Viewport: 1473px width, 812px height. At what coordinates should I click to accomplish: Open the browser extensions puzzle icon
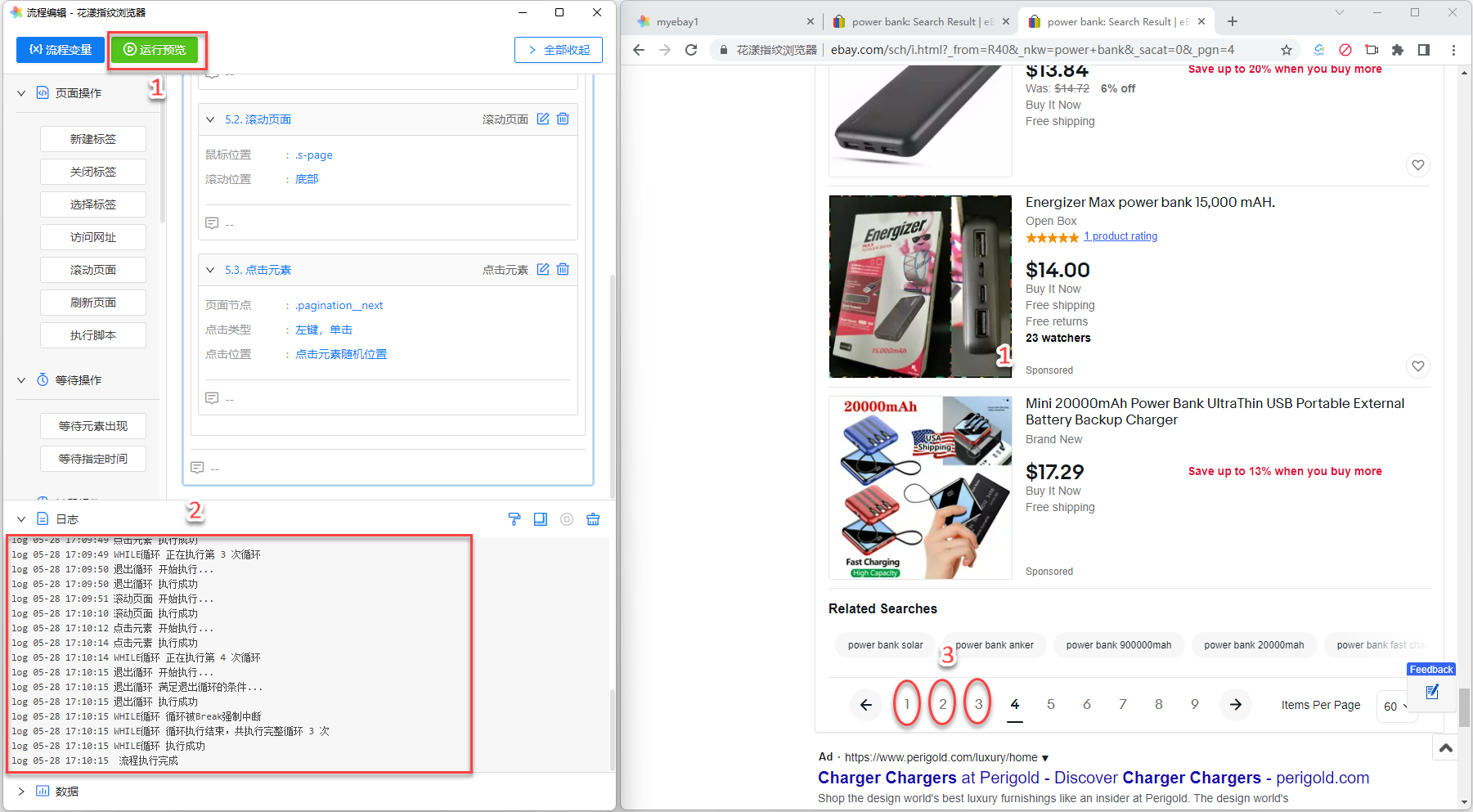point(1398,50)
